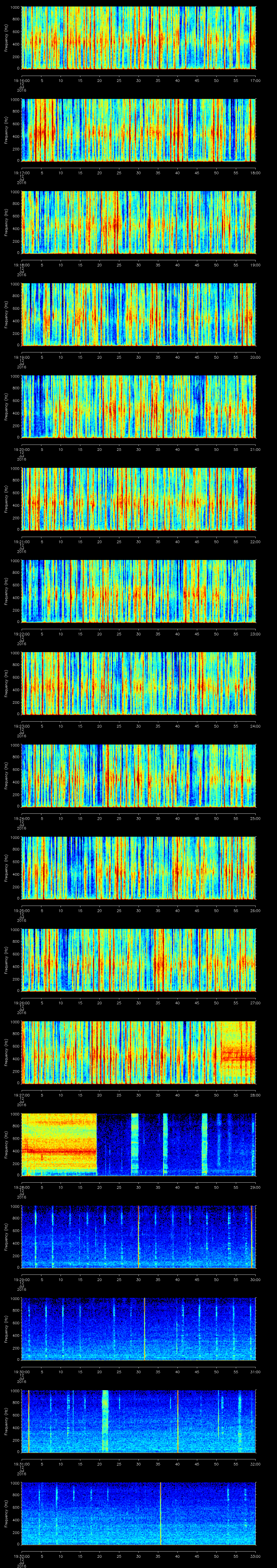Screen dimensions: 277x1568
Task: Click the '19:29:00' time label
Action: 22,1279
